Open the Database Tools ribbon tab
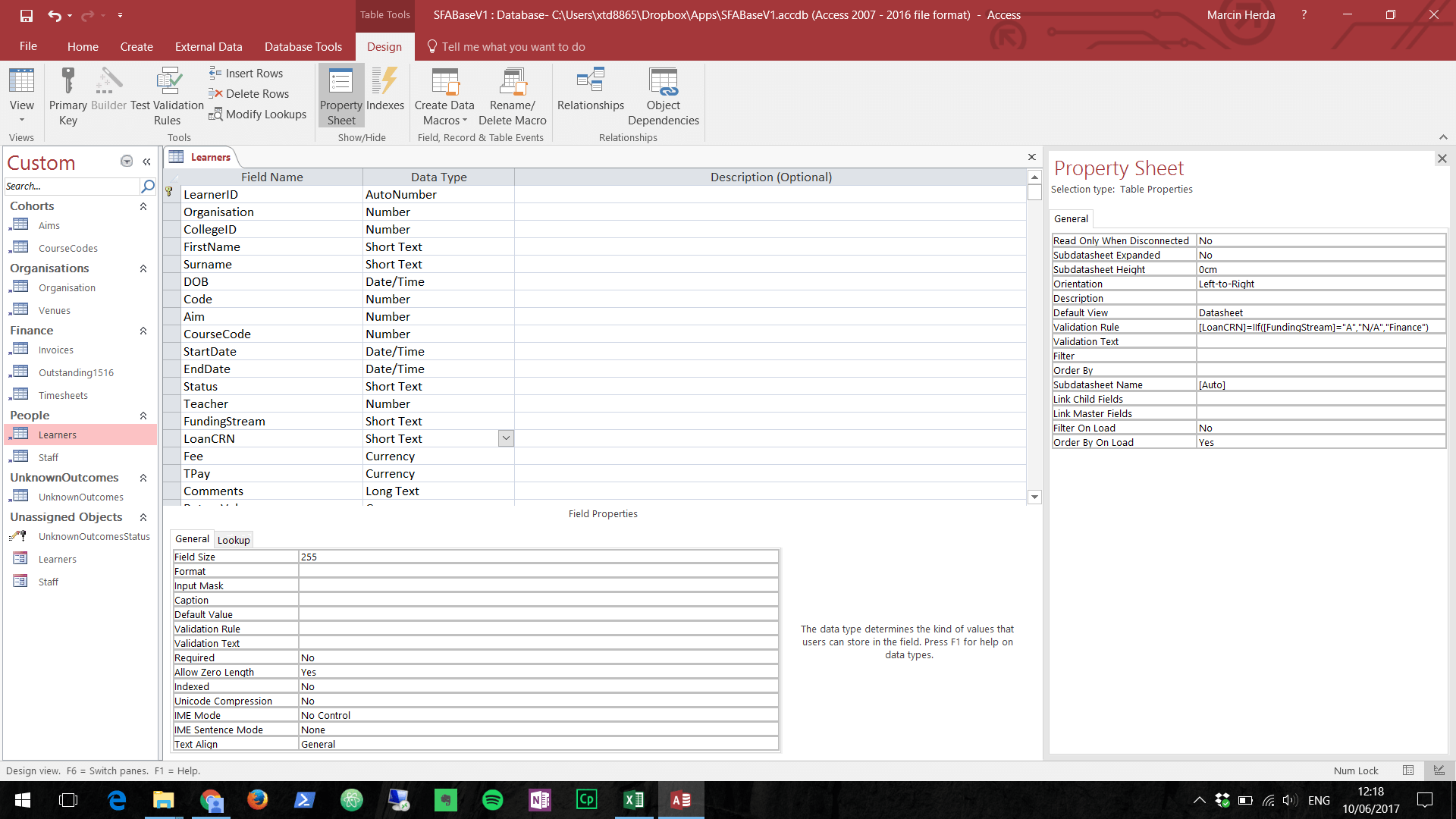1456x819 pixels. [303, 47]
